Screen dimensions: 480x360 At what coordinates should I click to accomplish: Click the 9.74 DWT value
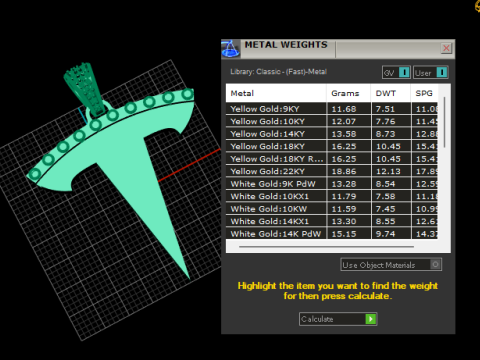pyautogui.click(x=386, y=234)
